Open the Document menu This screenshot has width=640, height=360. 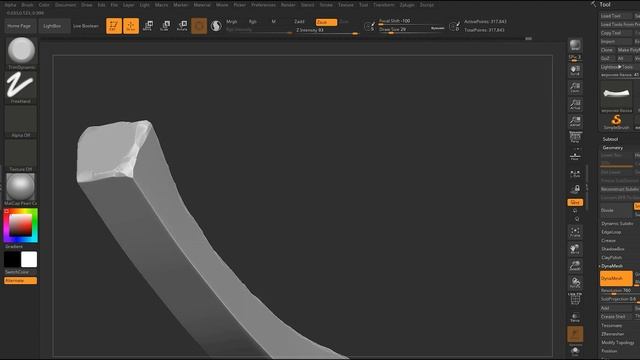click(65, 5)
